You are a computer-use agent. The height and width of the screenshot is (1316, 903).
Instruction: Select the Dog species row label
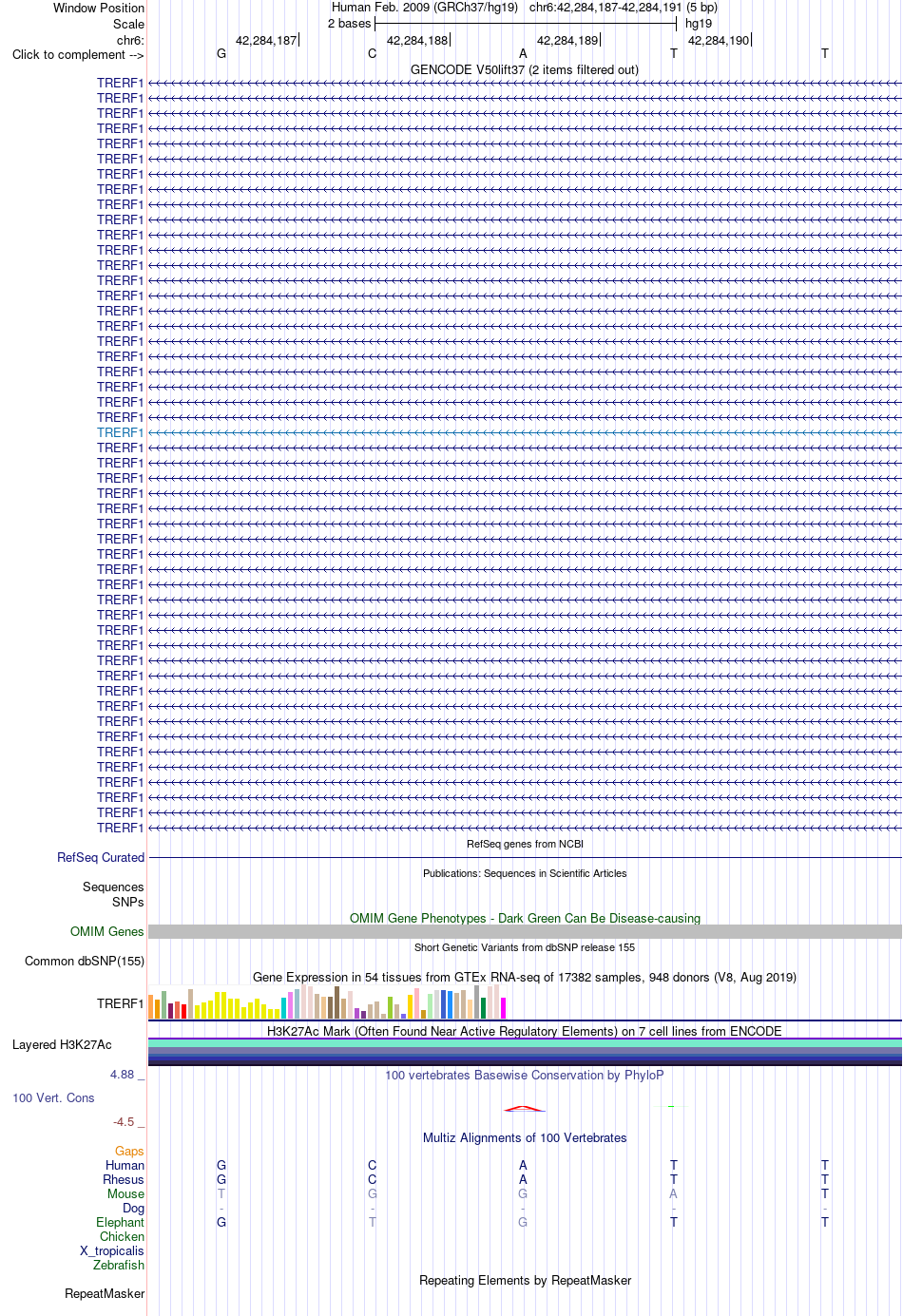click(134, 1208)
